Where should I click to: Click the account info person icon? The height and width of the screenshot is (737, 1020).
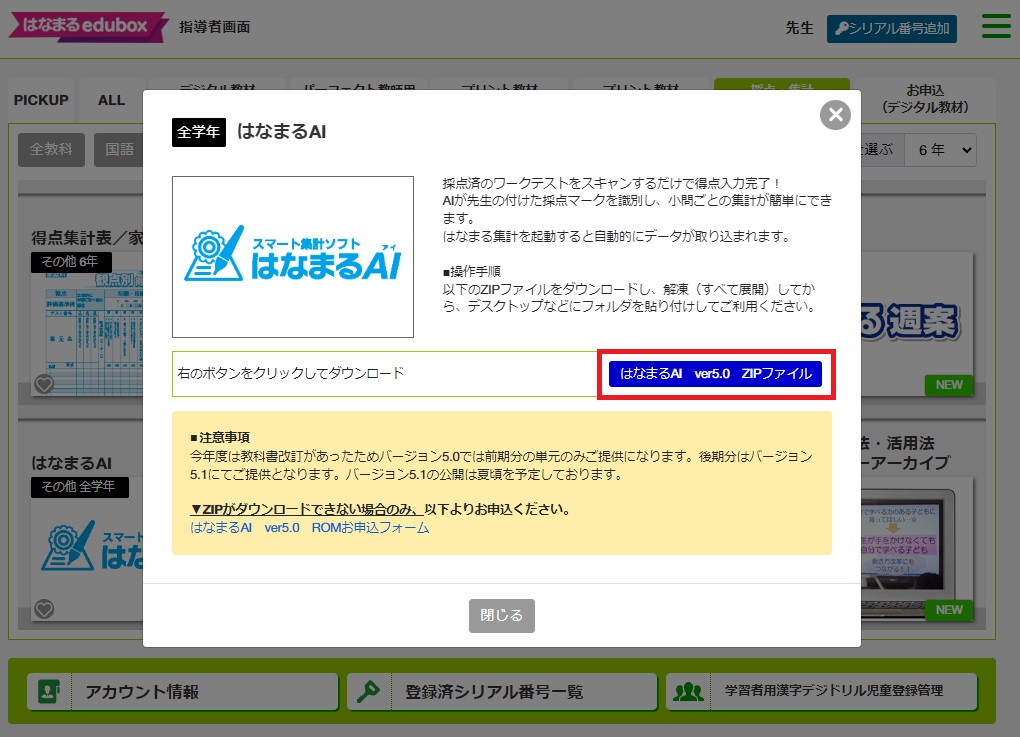click(x=49, y=691)
